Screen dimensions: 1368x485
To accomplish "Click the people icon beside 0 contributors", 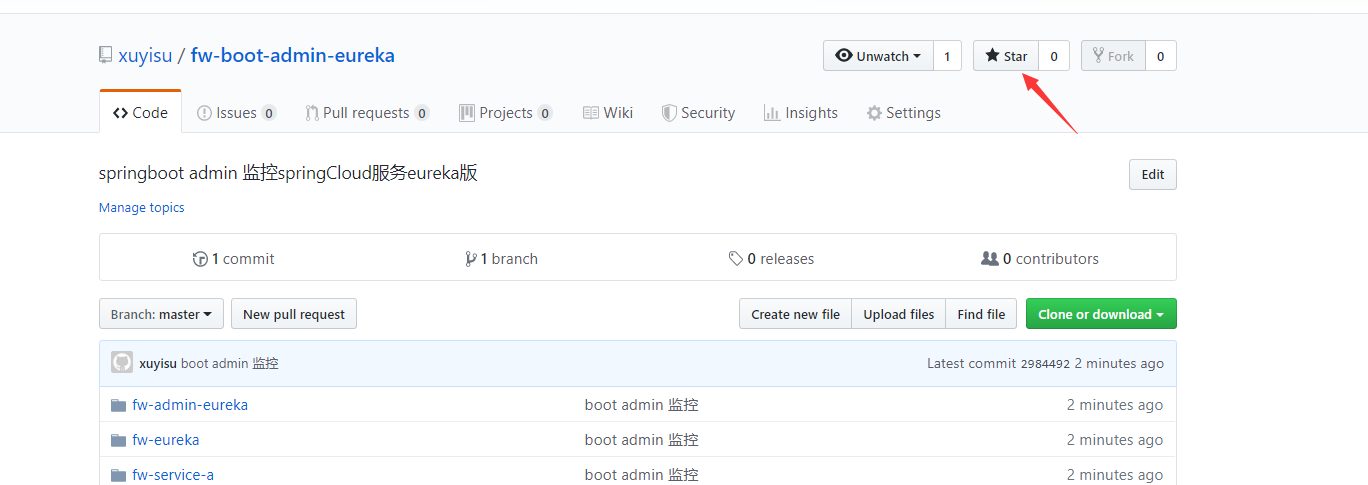I will [x=990, y=259].
